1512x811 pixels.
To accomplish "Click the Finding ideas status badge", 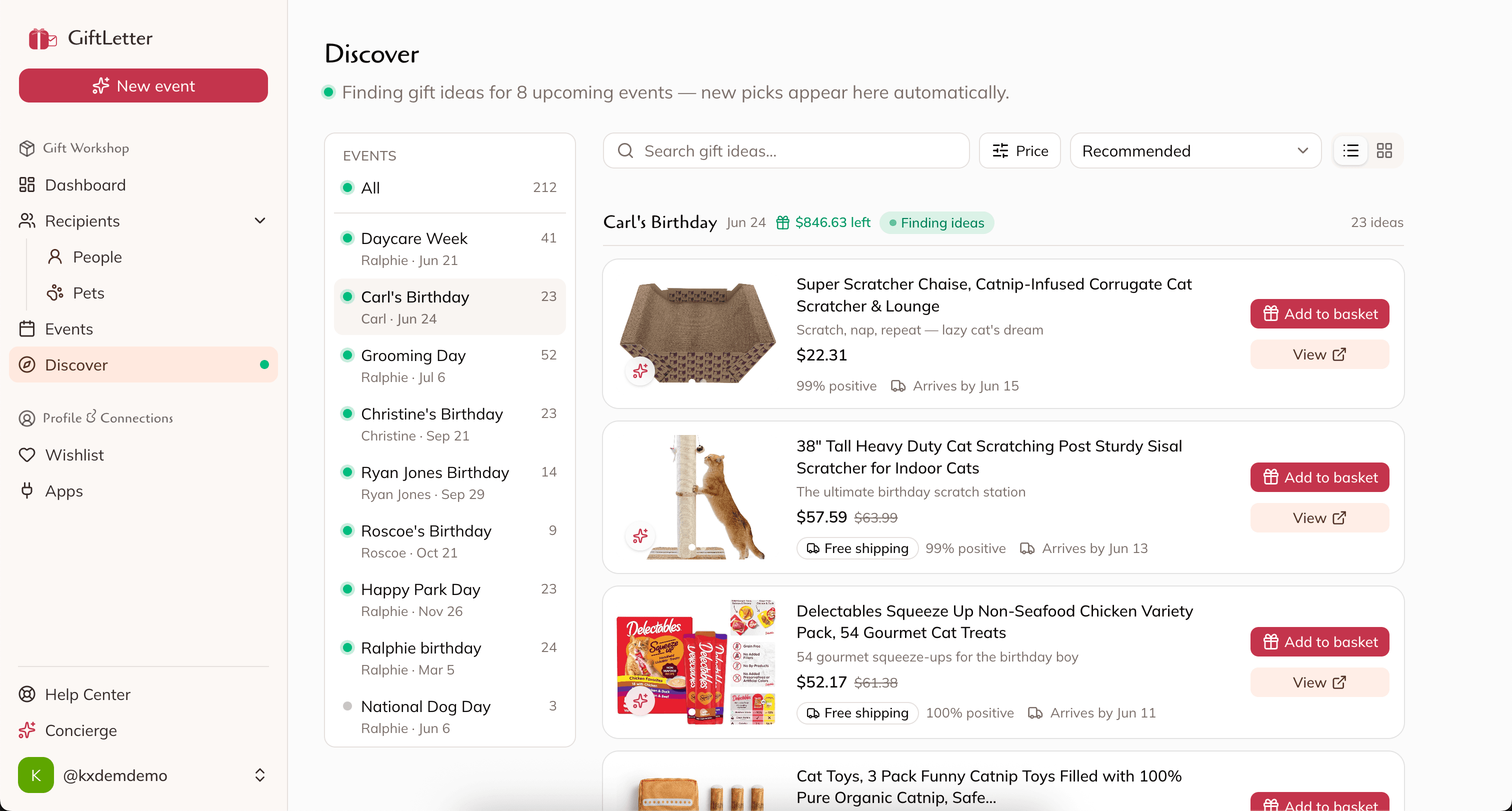I will click(937, 222).
